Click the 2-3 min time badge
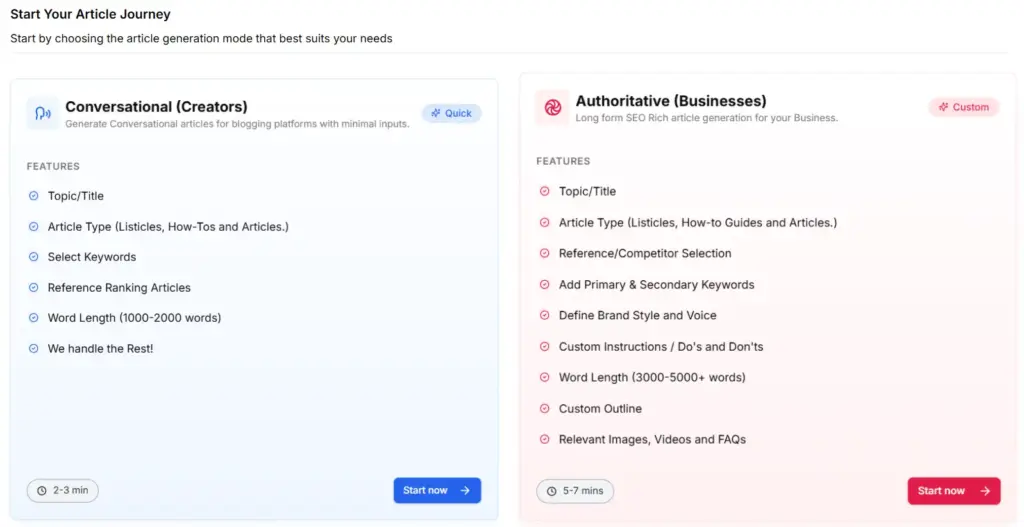Viewport: 1024px width, 527px height. pos(63,490)
